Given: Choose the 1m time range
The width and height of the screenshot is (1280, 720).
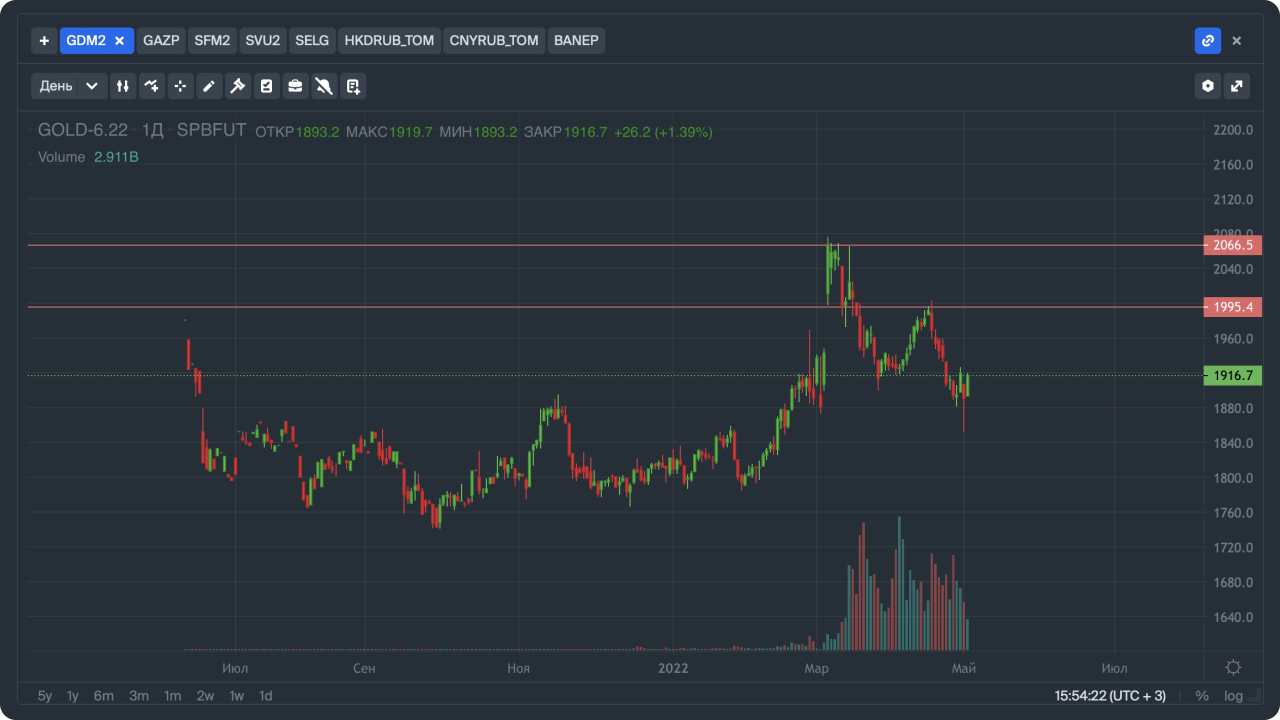Looking at the screenshot, I should point(172,696).
